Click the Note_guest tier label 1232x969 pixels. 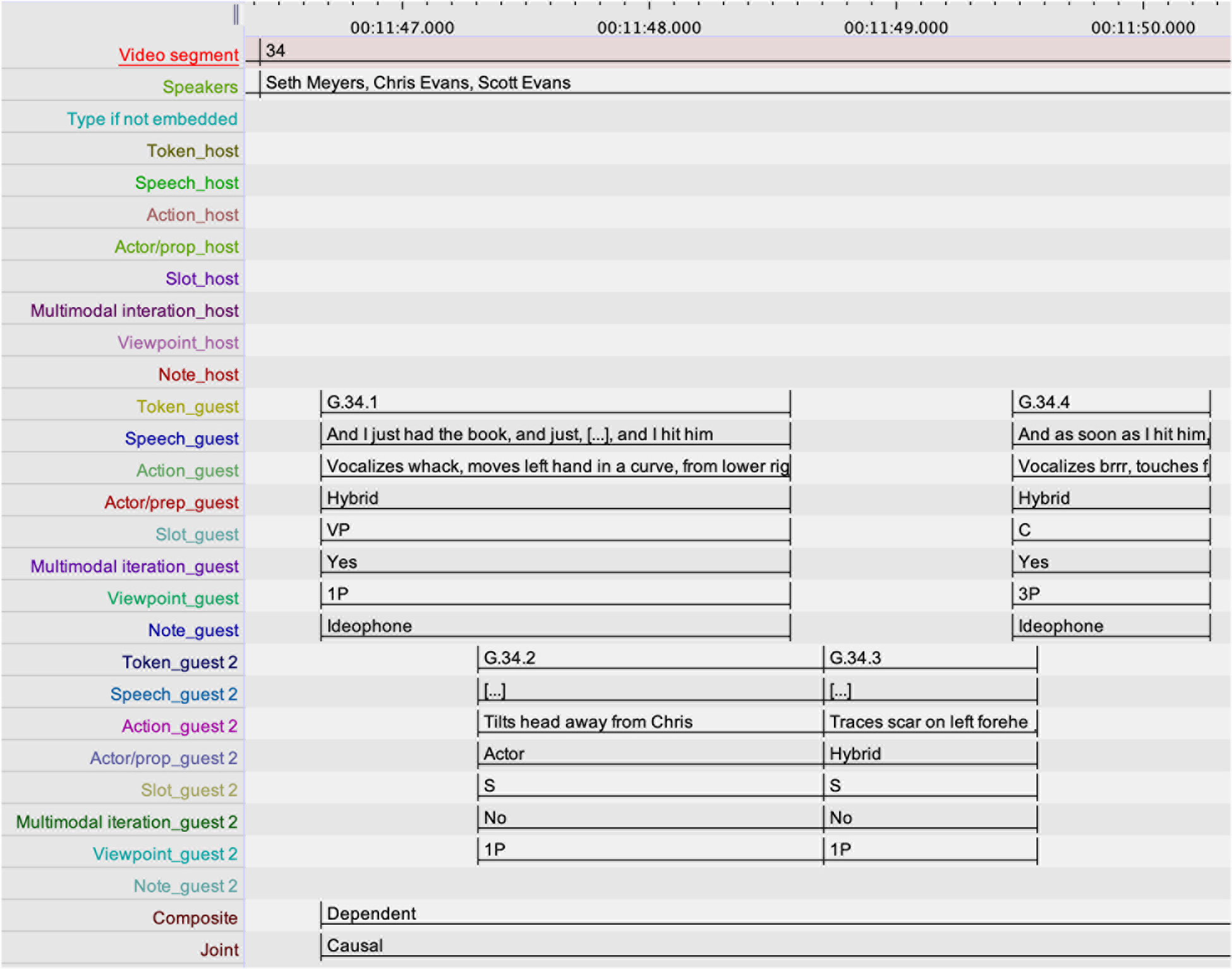point(193,630)
